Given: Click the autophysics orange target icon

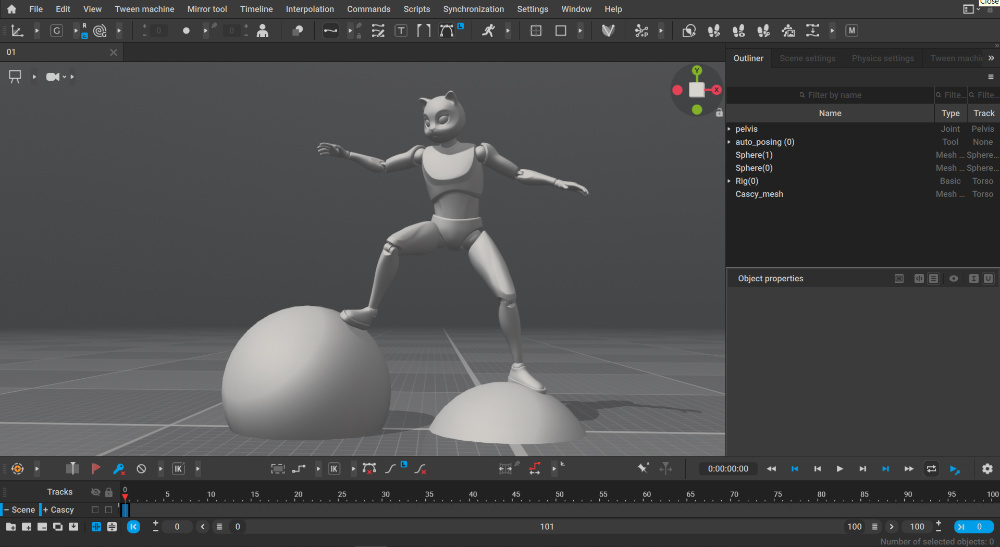Looking at the screenshot, I should coord(17,469).
